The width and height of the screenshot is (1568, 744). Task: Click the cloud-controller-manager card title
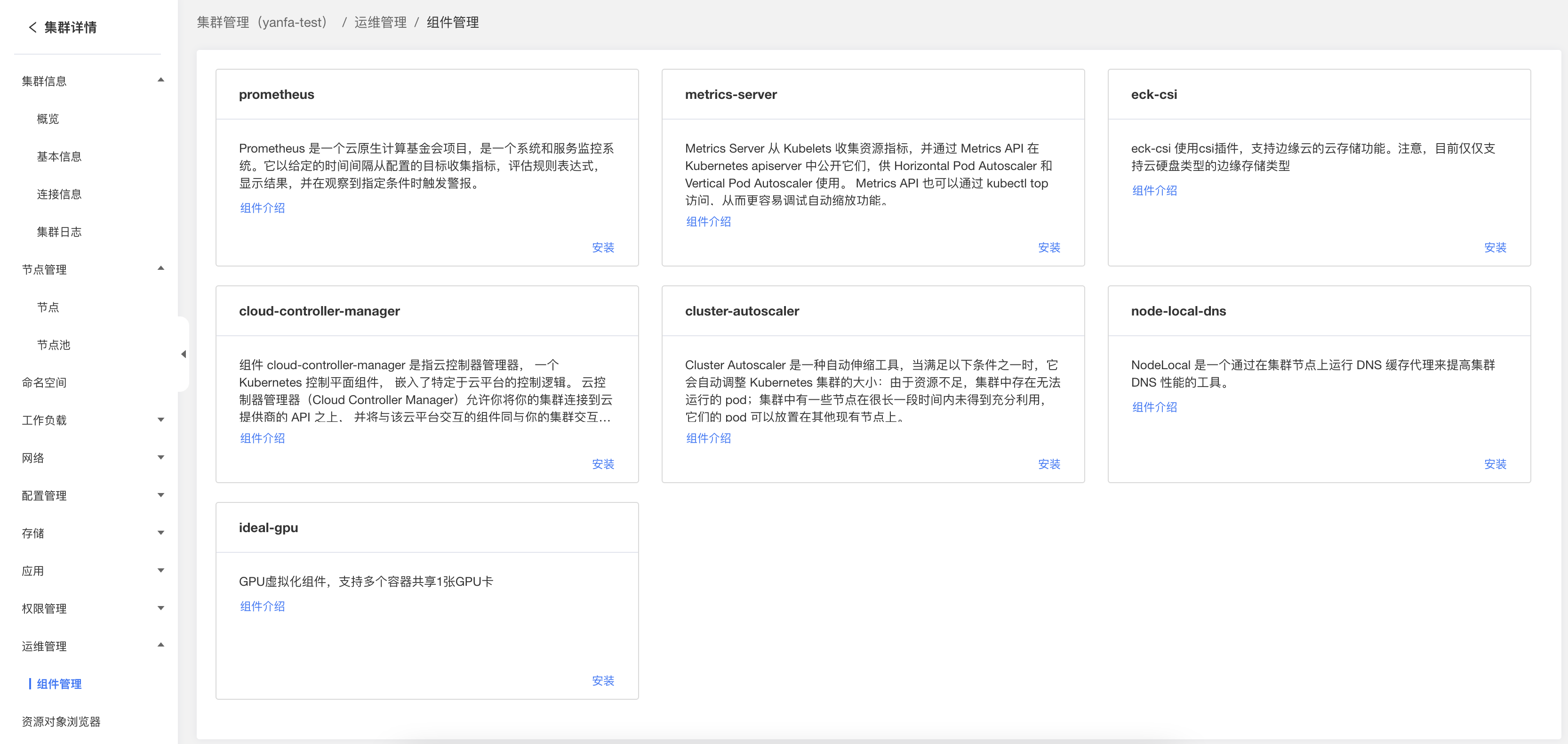[320, 311]
